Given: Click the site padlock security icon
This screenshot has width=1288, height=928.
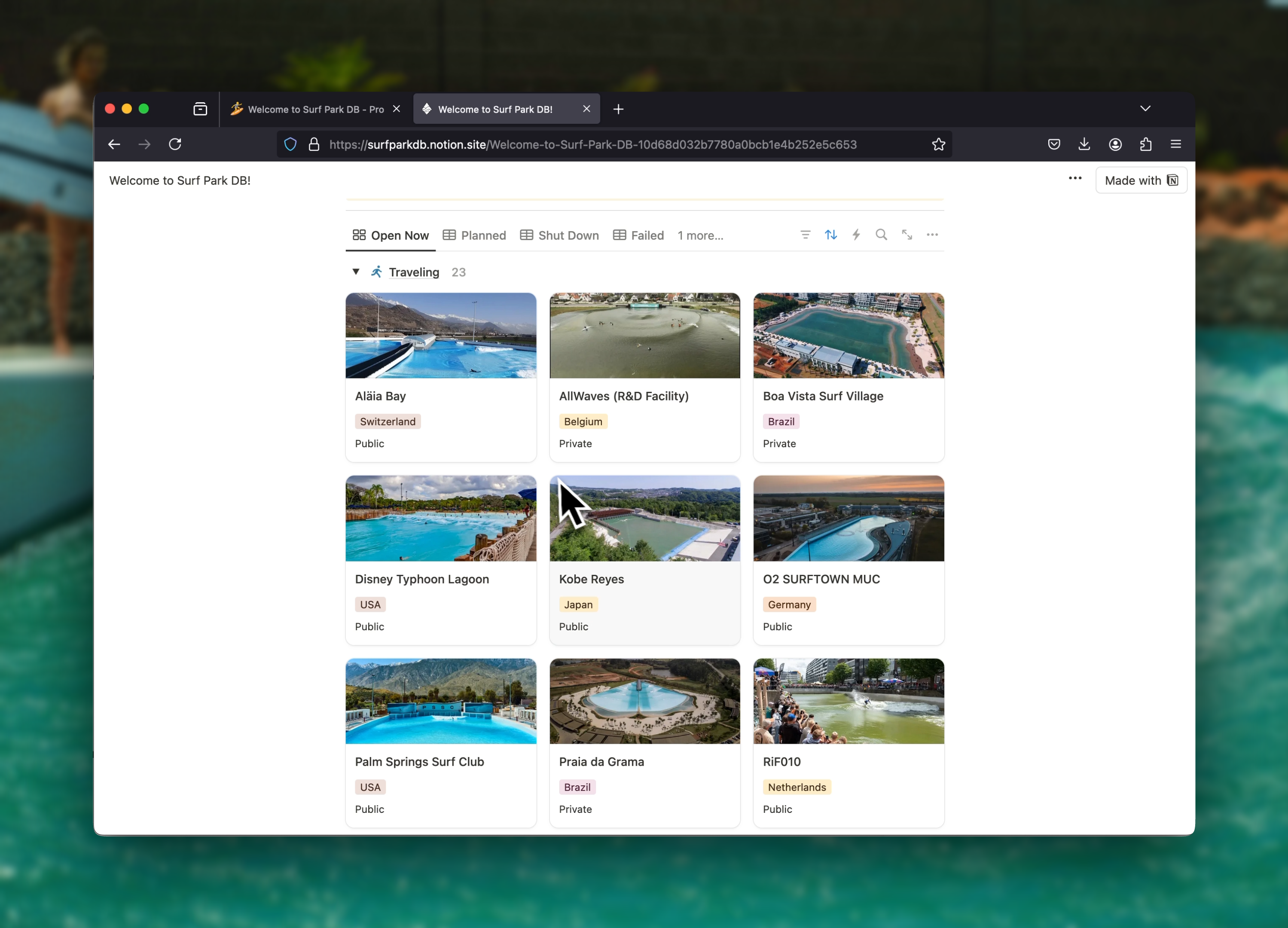Looking at the screenshot, I should tap(314, 144).
